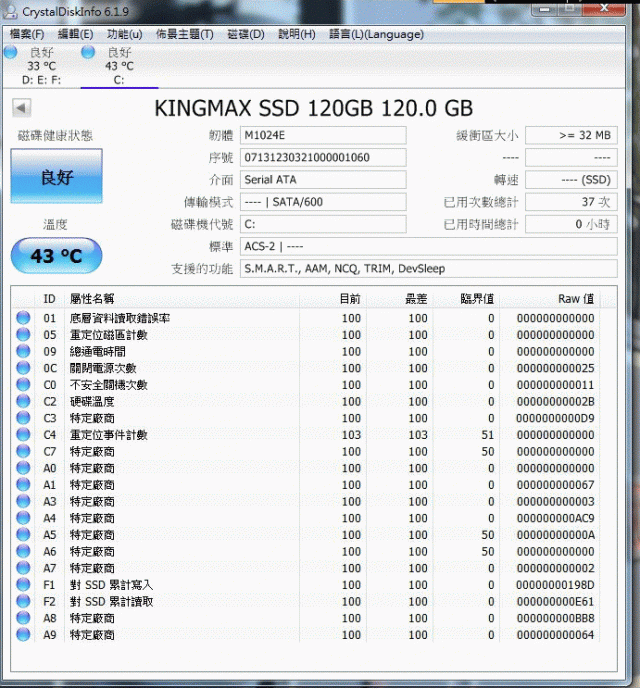Select the D: E: F: disk tab
Viewport: 640px width, 689px height.
pyautogui.click(x=41, y=66)
